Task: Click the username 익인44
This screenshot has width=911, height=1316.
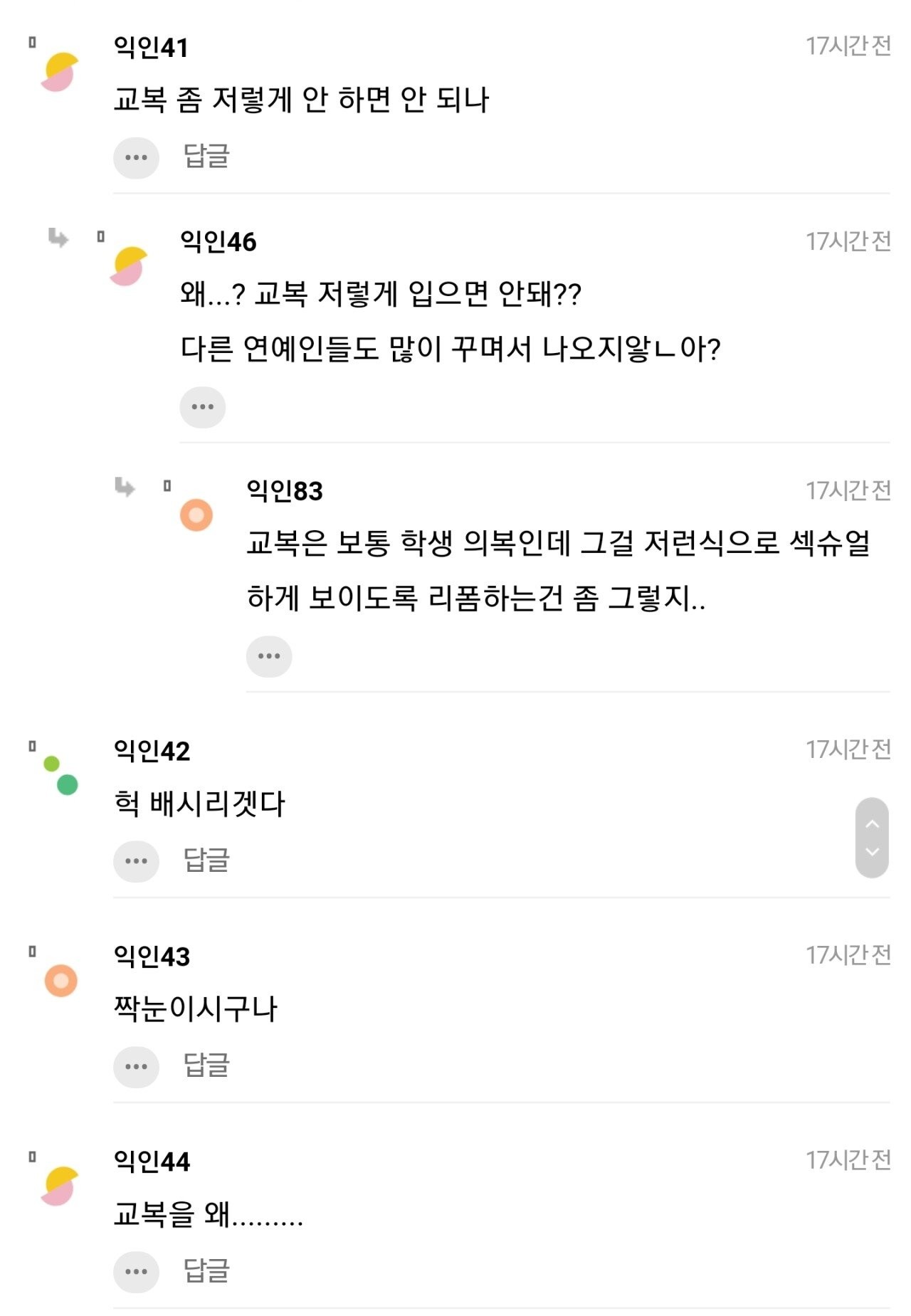Action: (x=152, y=1162)
